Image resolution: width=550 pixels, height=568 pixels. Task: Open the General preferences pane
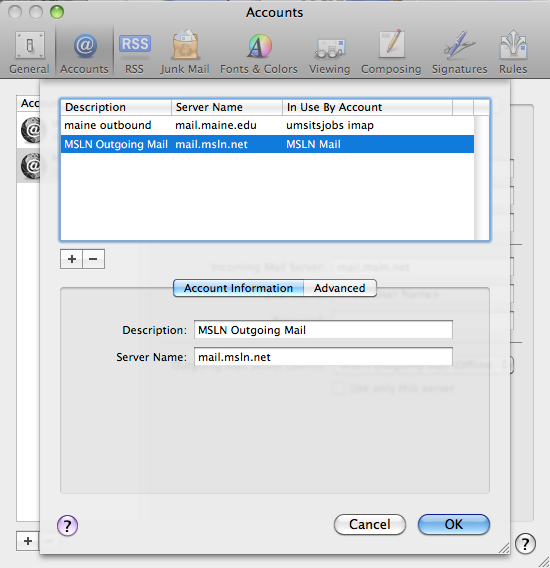pos(29,53)
